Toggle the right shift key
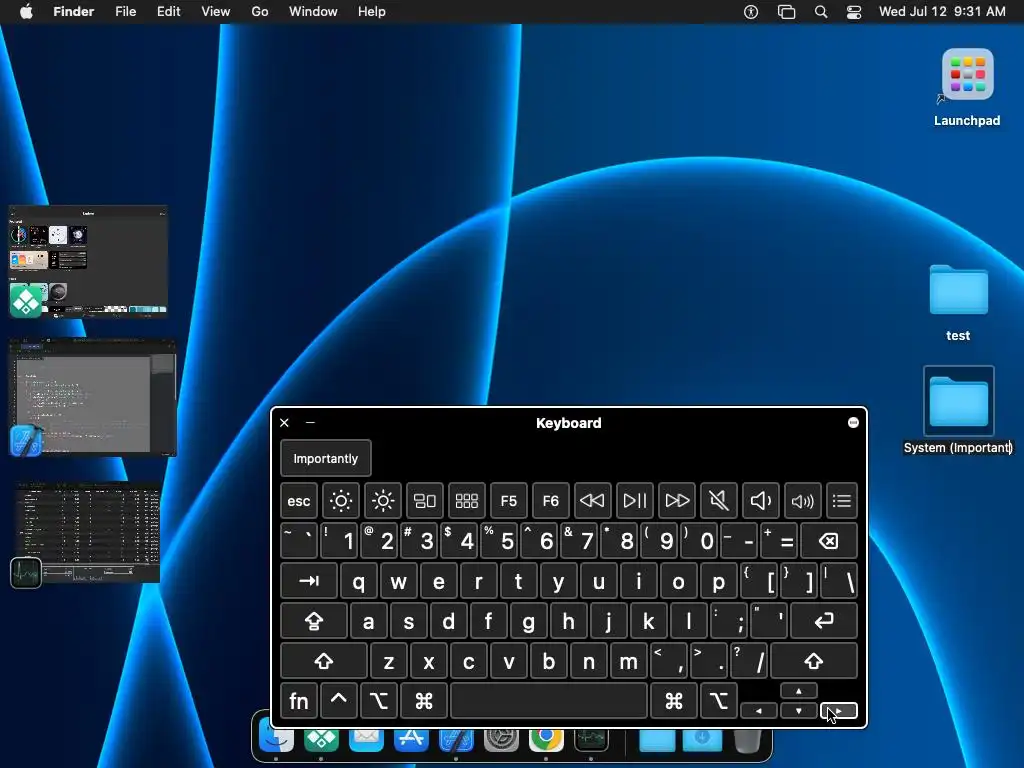 tap(814, 661)
